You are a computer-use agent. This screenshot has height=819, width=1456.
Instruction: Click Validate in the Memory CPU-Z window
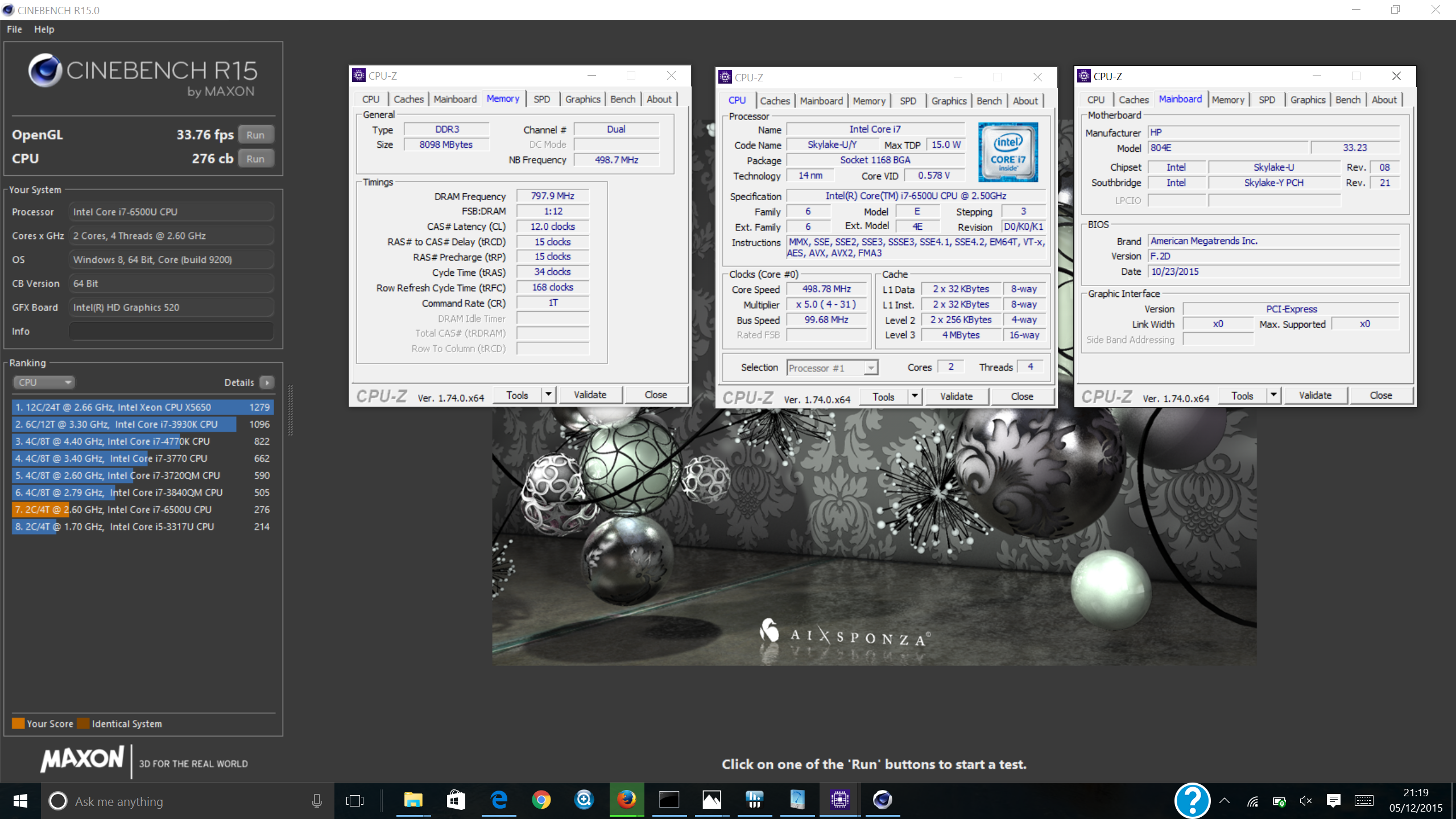[x=590, y=395]
